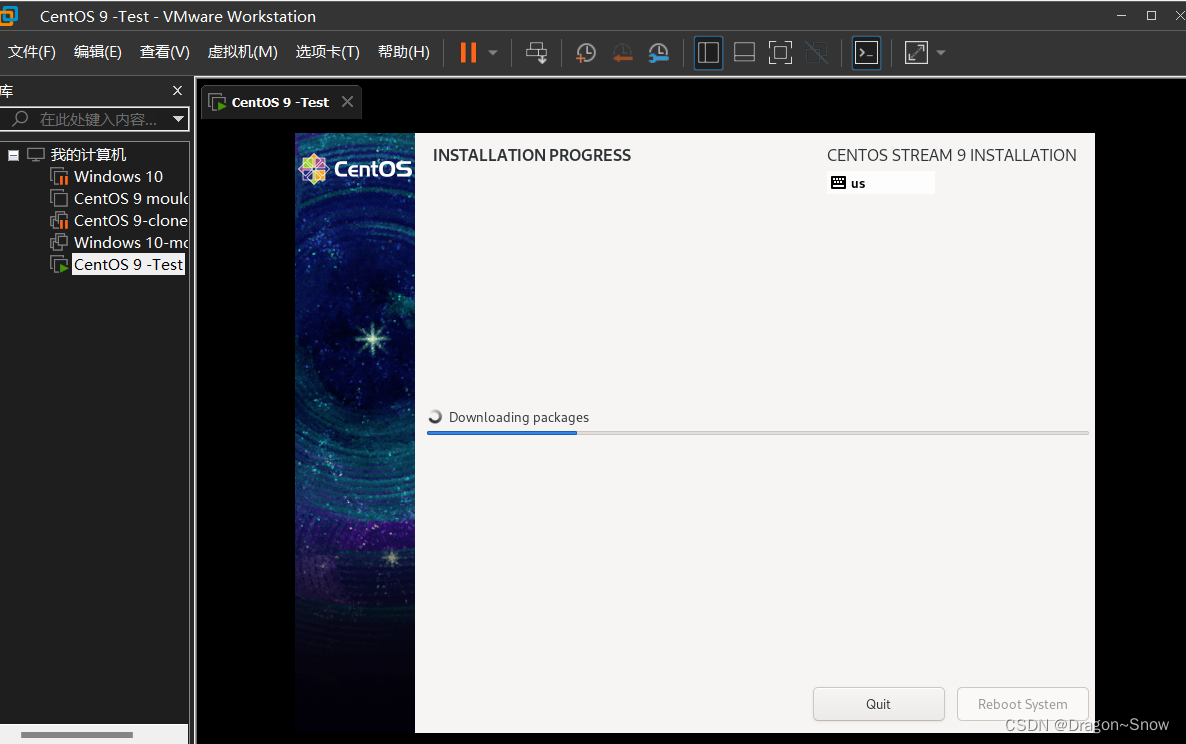This screenshot has height=744, width=1186.
Task: Click the us keyboard layout indicator
Action: click(880, 183)
